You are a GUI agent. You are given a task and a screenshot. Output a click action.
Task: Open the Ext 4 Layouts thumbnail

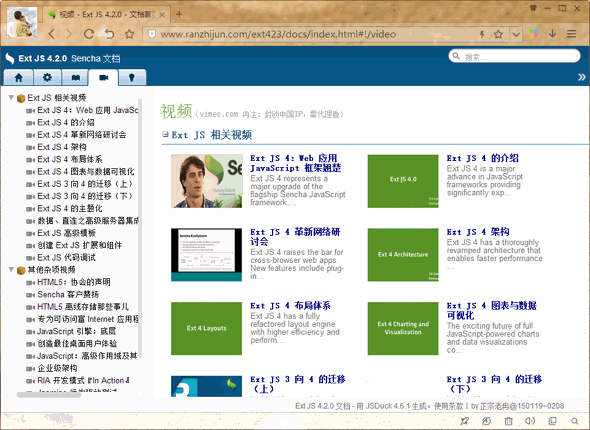click(207, 328)
